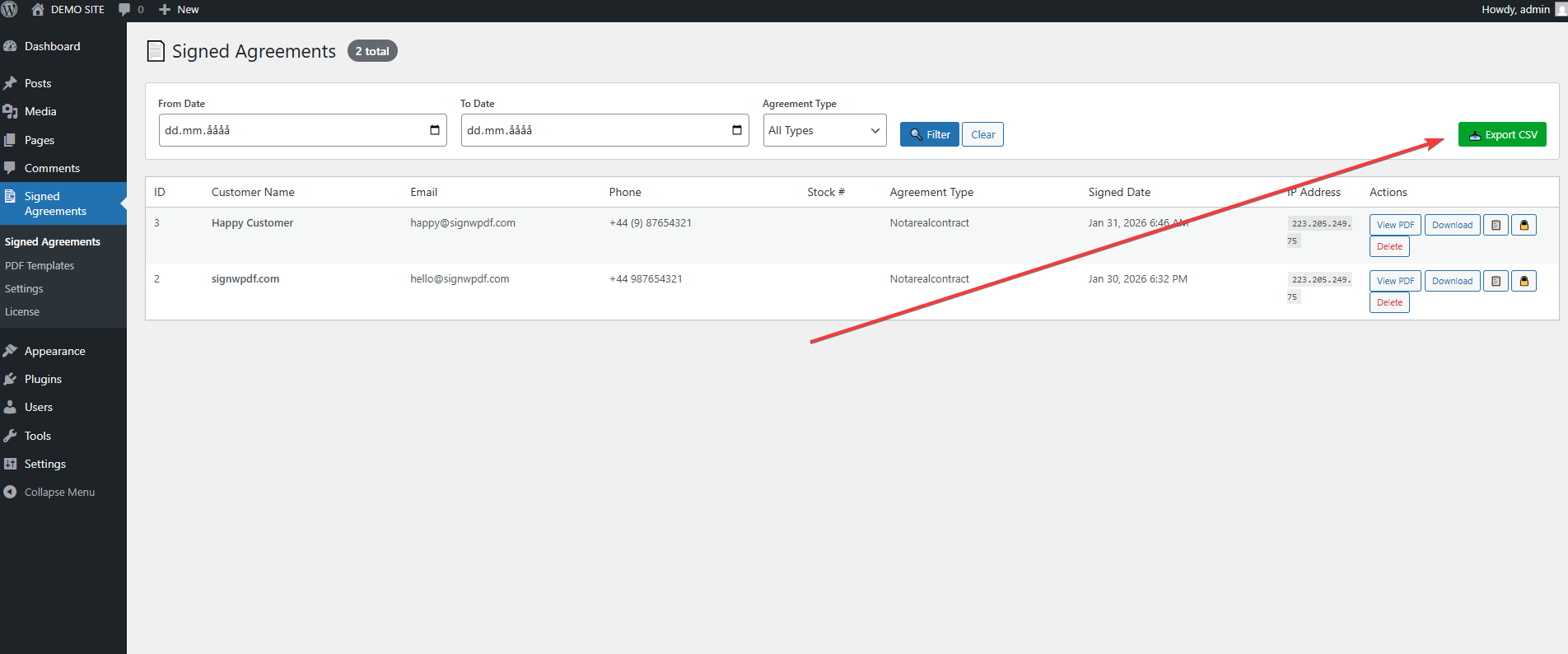Viewport: 1568px width, 654px height.
Task: Click the lock icon in the signwpdf.com row
Action: tap(1524, 281)
